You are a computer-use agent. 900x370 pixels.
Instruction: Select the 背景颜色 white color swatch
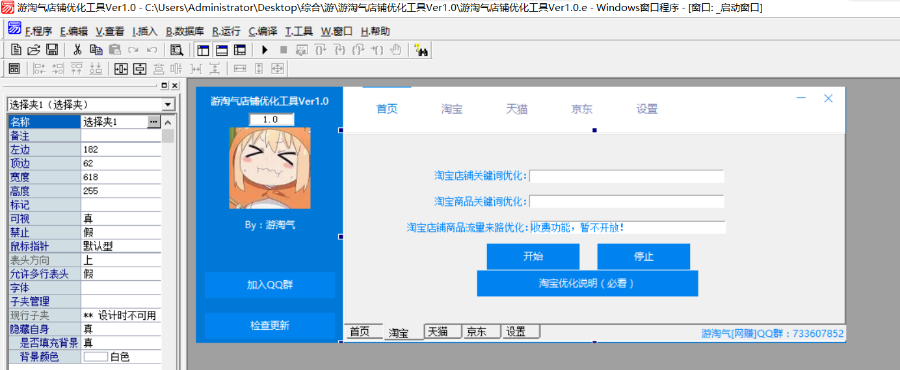click(x=96, y=357)
